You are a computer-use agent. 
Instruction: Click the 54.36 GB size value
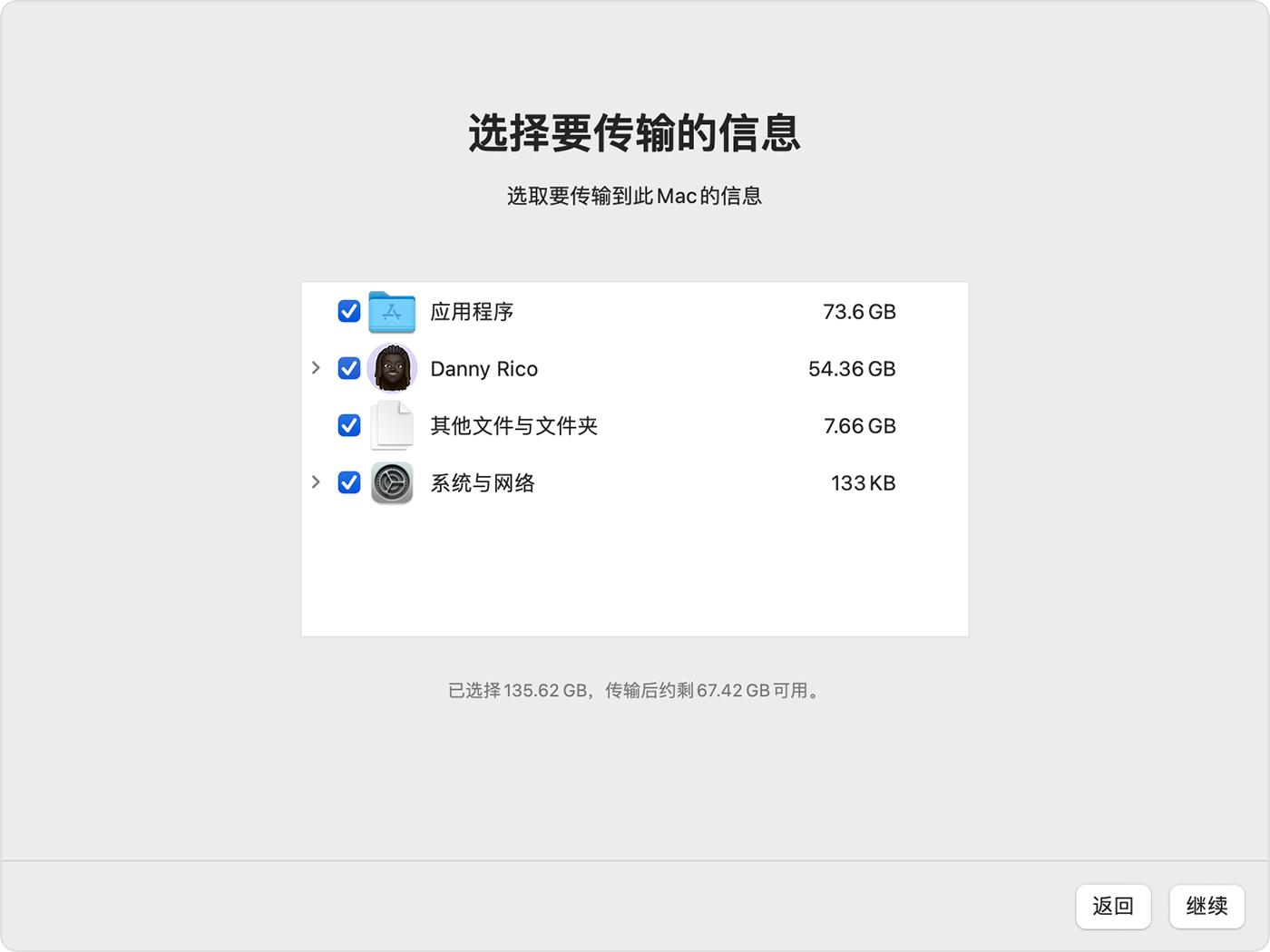(851, 368)
